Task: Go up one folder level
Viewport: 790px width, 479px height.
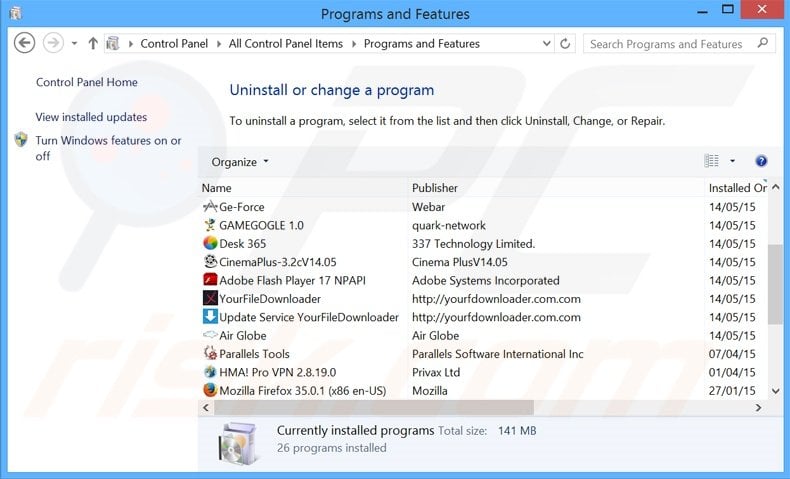Action: [x=93, y=43]
